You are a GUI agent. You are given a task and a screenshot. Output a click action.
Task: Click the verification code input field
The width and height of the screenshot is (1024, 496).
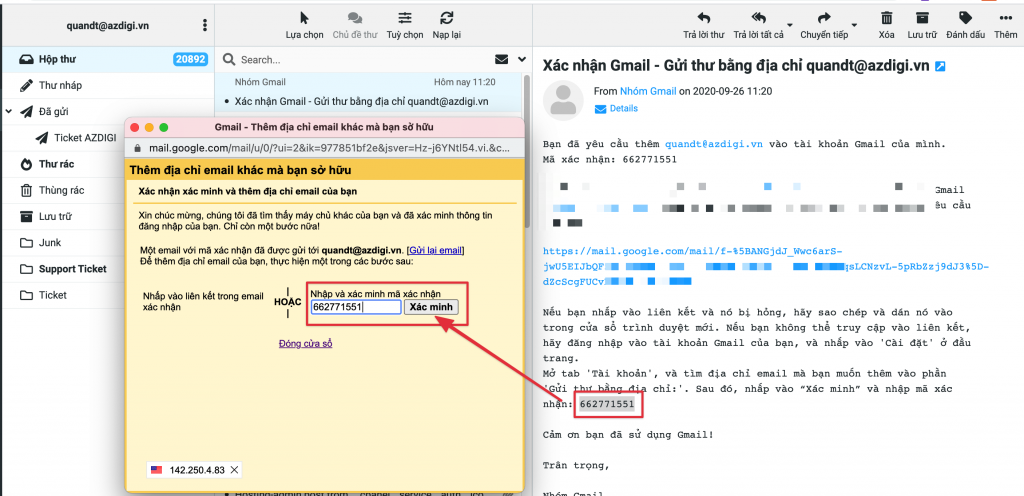tap(356, 307)
